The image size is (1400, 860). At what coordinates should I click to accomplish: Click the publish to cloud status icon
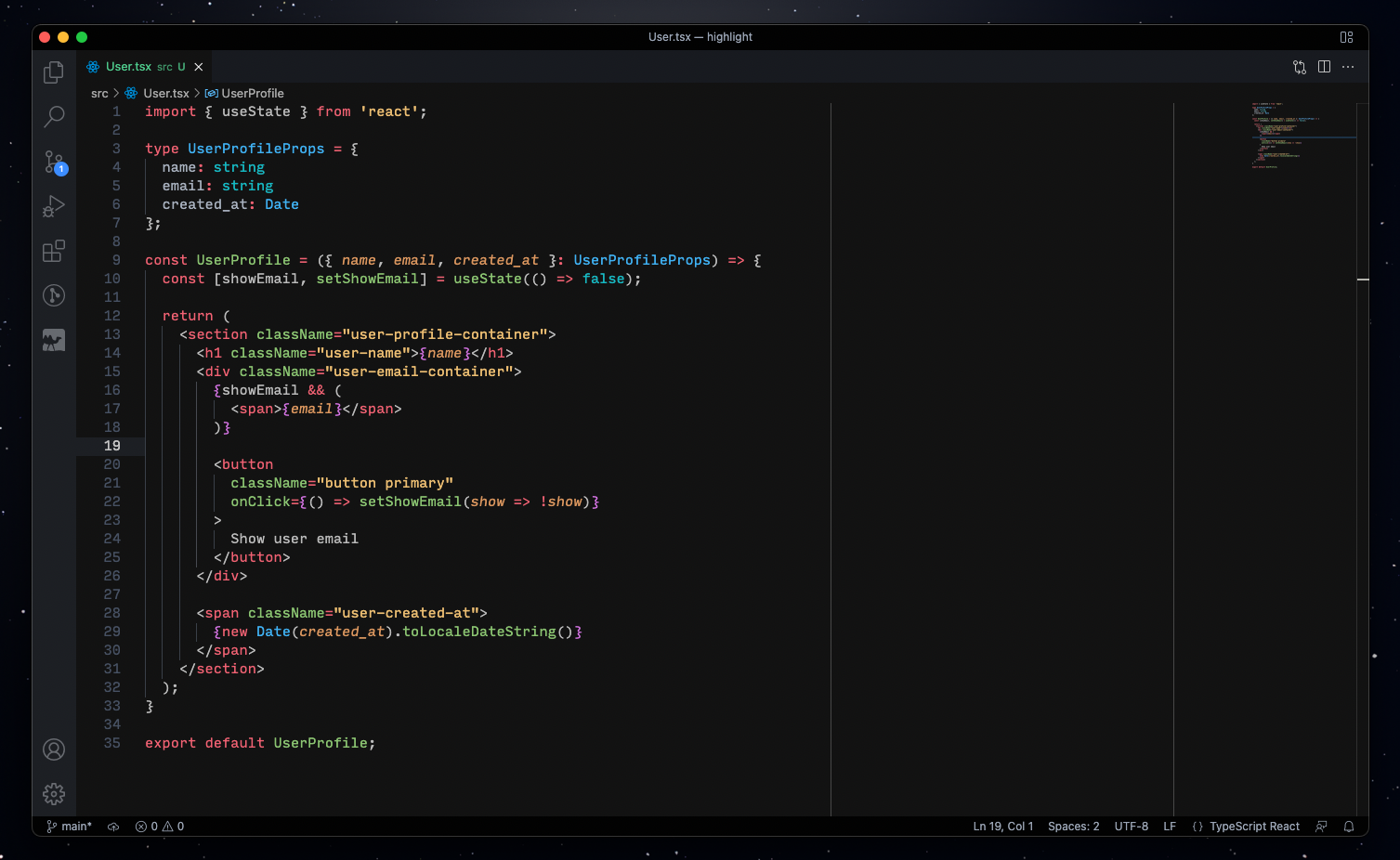[113, 827]
